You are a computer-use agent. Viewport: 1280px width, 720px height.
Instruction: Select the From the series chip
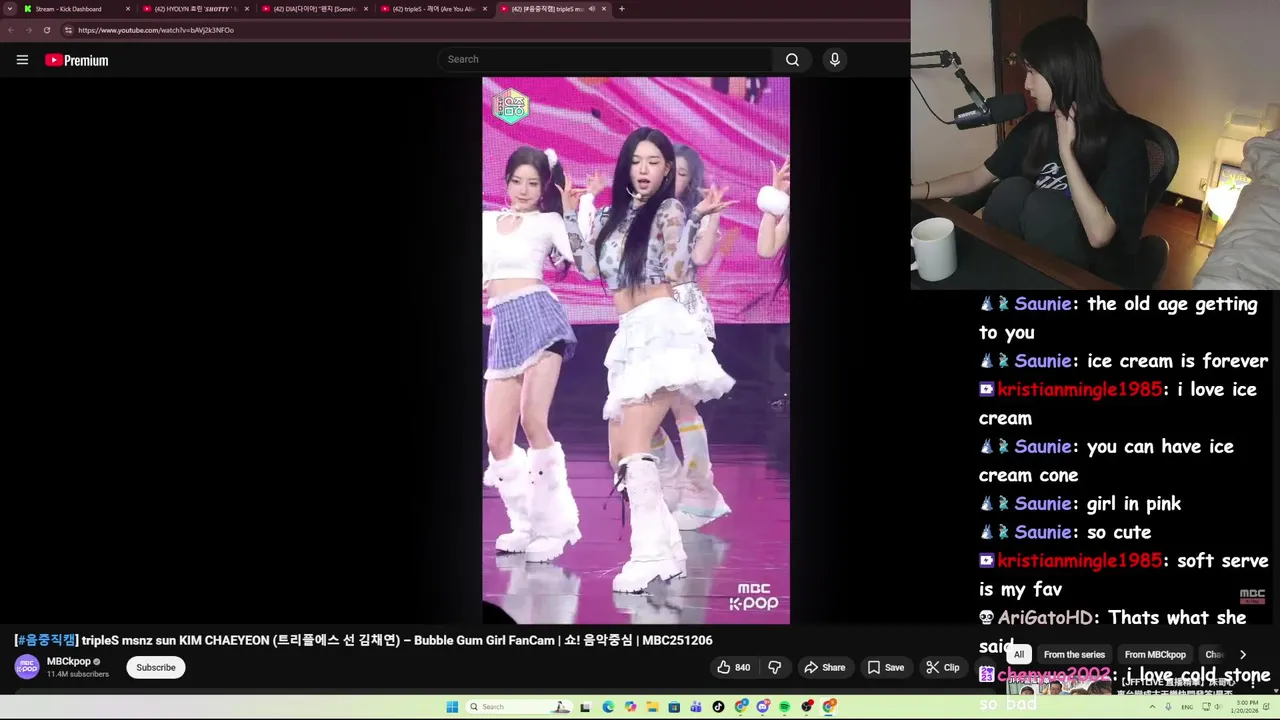pyautogui.click(x=1074, y=655)
